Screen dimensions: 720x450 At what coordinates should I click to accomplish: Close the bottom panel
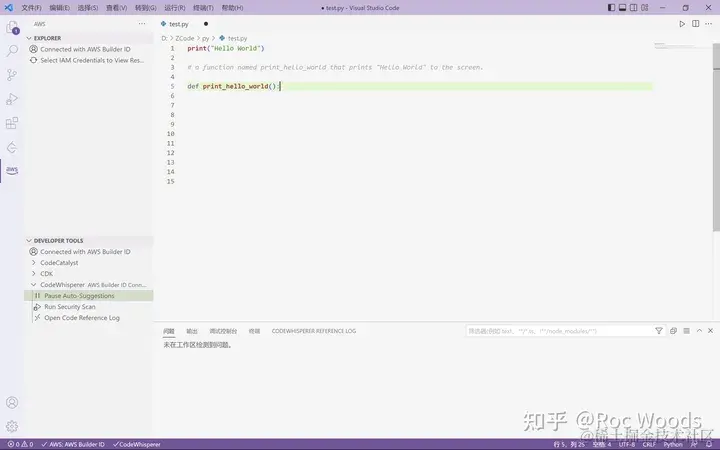710,331
